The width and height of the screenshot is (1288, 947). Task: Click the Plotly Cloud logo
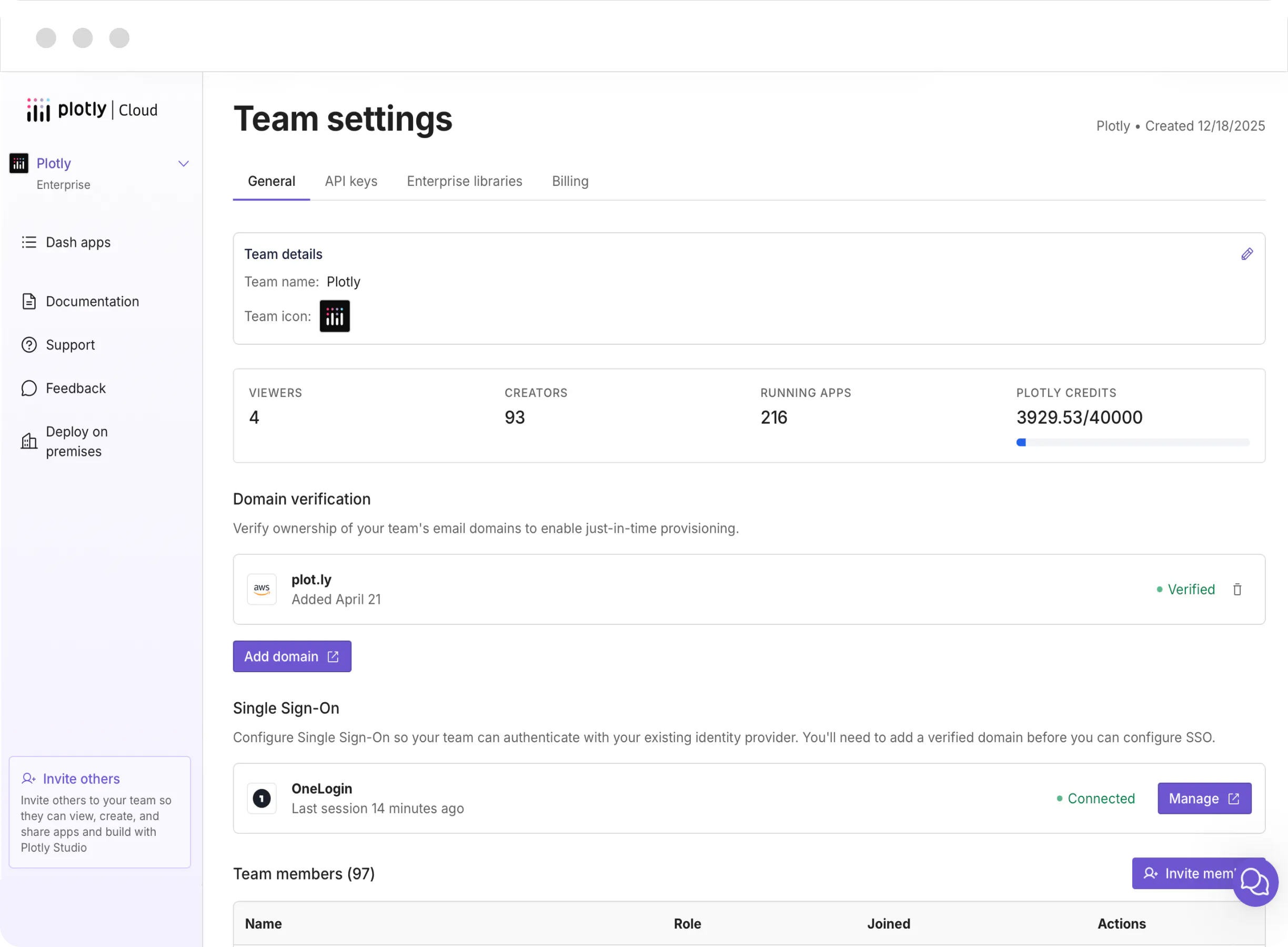tap(92, 109)
